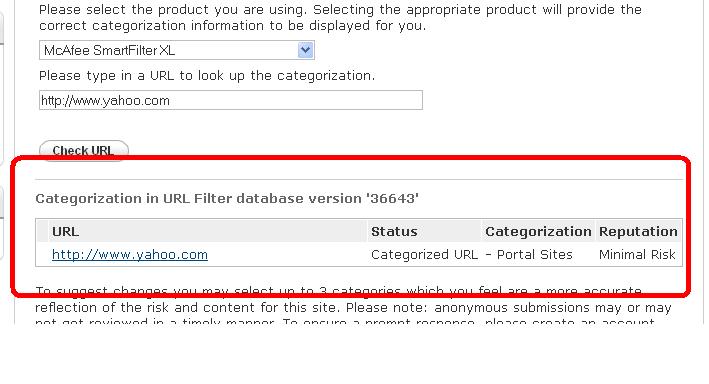Select the URL column header

point(66,232)
